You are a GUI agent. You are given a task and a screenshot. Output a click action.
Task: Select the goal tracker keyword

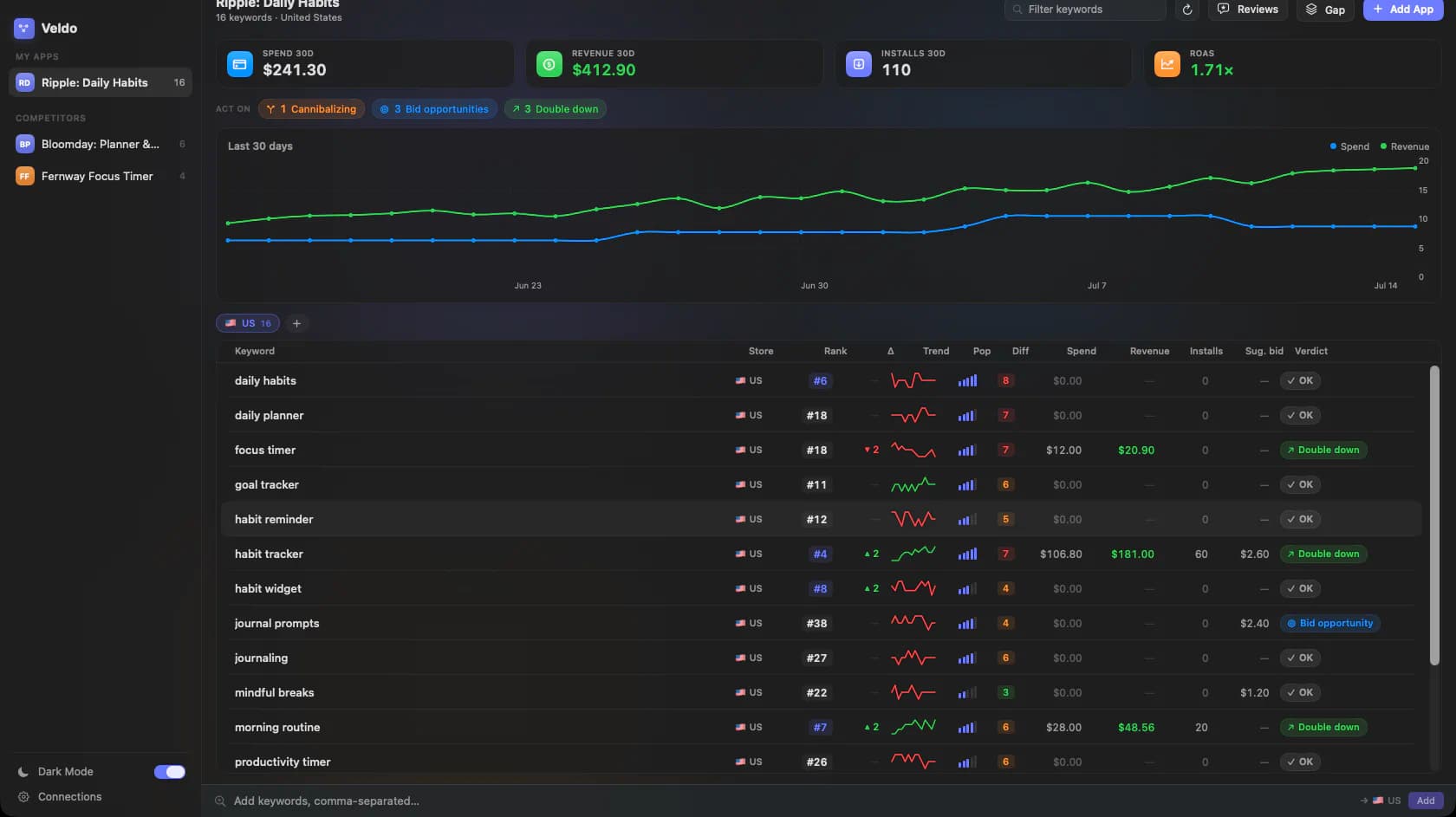pyautogui.click(x=266, y=484)
